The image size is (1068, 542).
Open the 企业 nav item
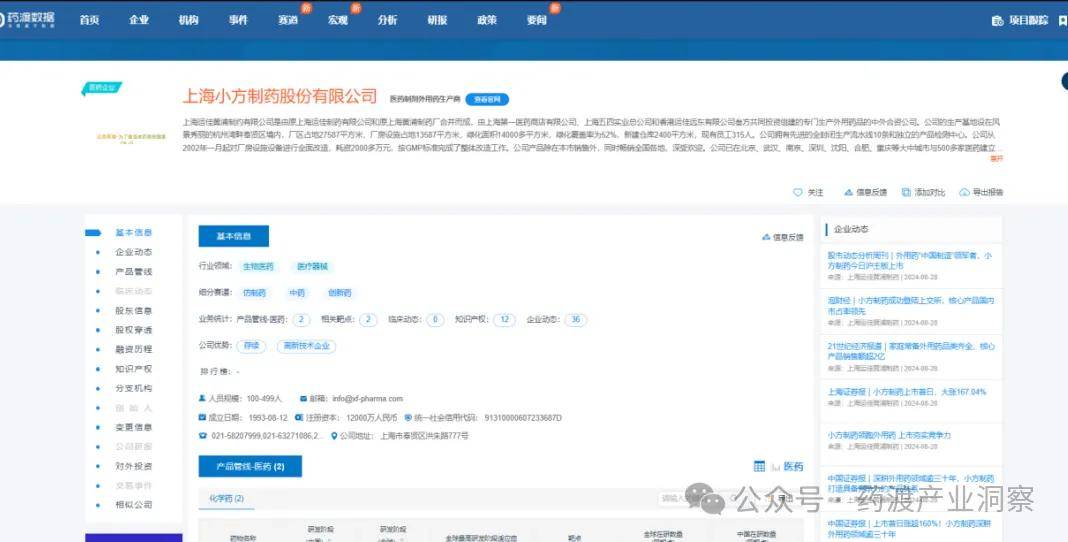139,20
